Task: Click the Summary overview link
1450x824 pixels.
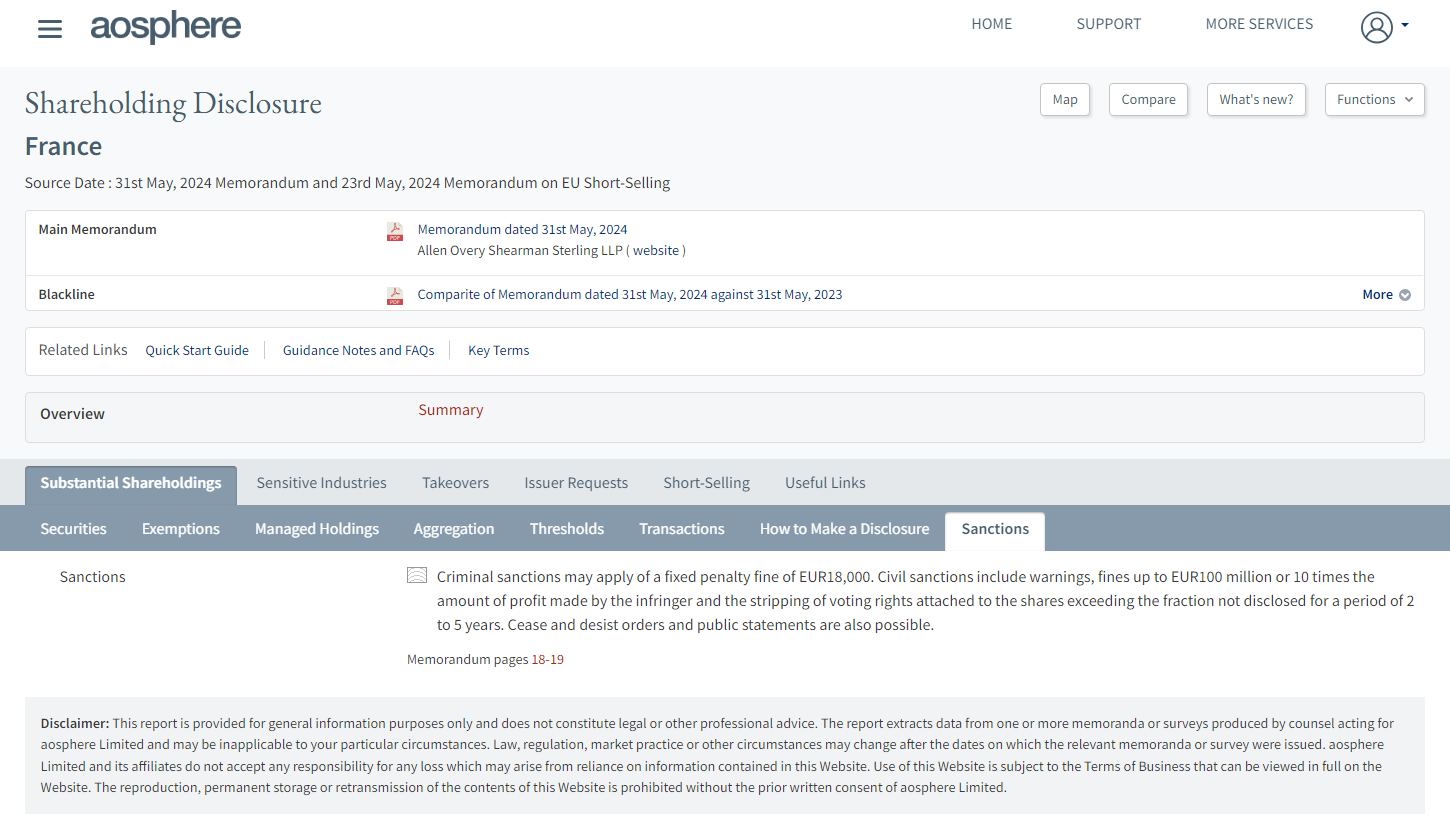Action: click(450, 410)
